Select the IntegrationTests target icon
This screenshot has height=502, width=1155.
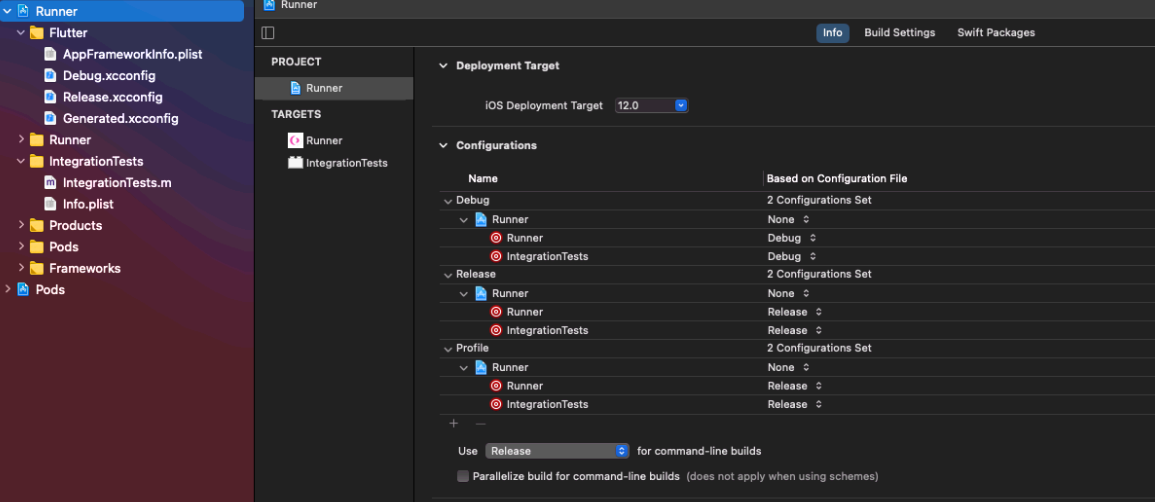coord(295,163)
